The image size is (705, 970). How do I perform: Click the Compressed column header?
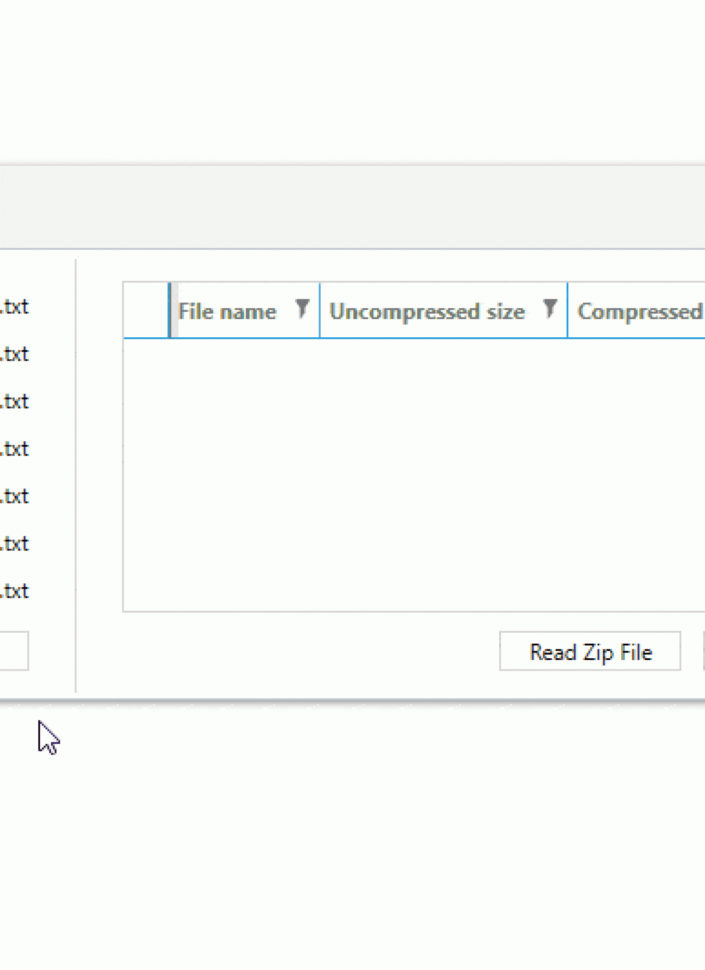(x=637, y=310)
